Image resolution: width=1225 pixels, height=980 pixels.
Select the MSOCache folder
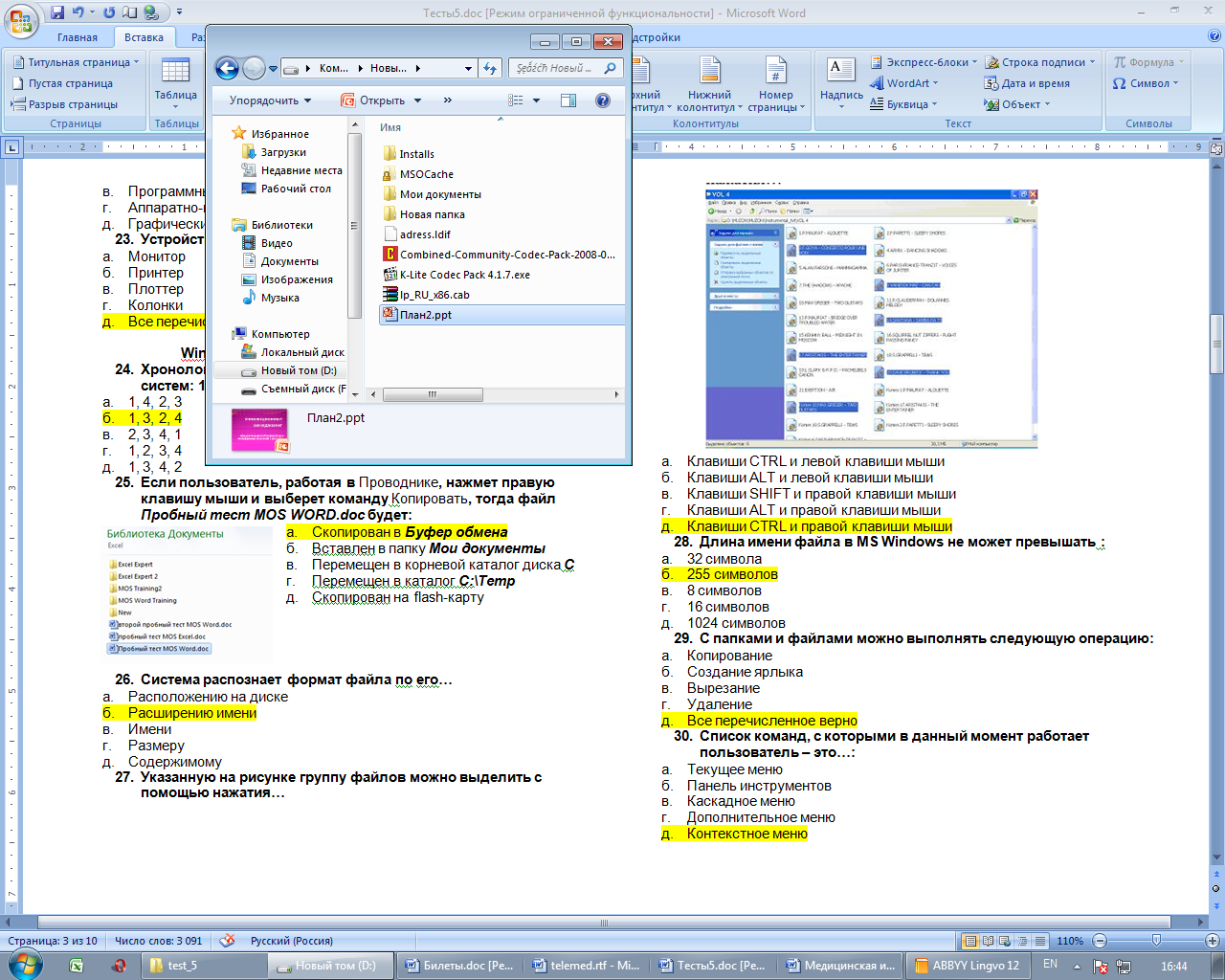click(426, 174)
